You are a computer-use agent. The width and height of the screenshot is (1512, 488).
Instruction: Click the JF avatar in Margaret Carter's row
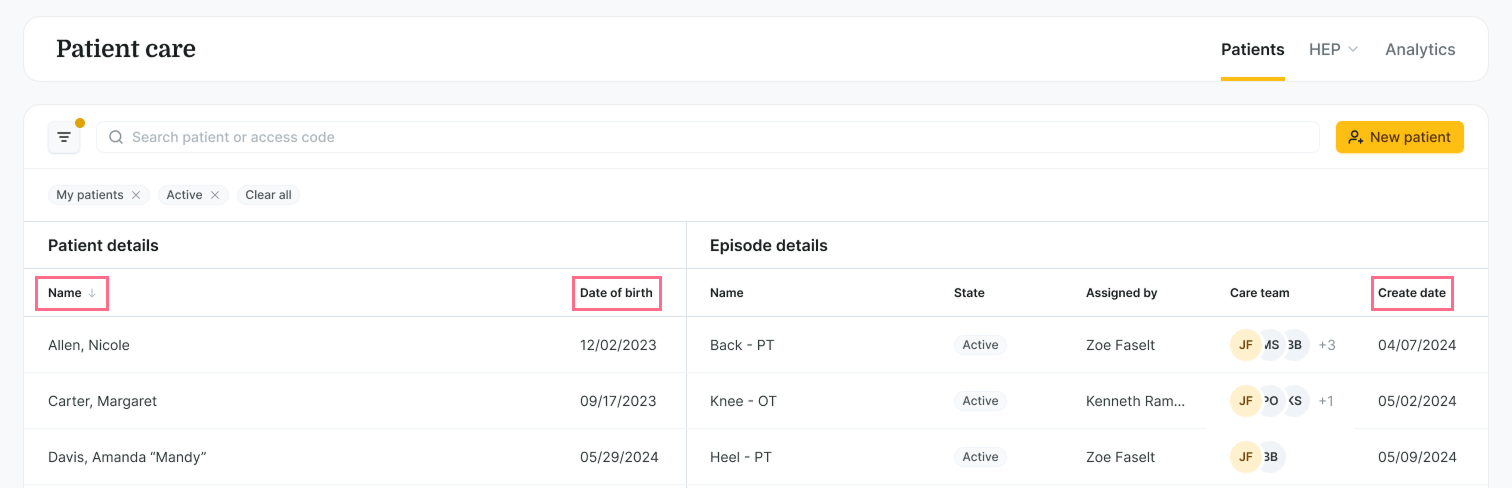(1245, 401)
